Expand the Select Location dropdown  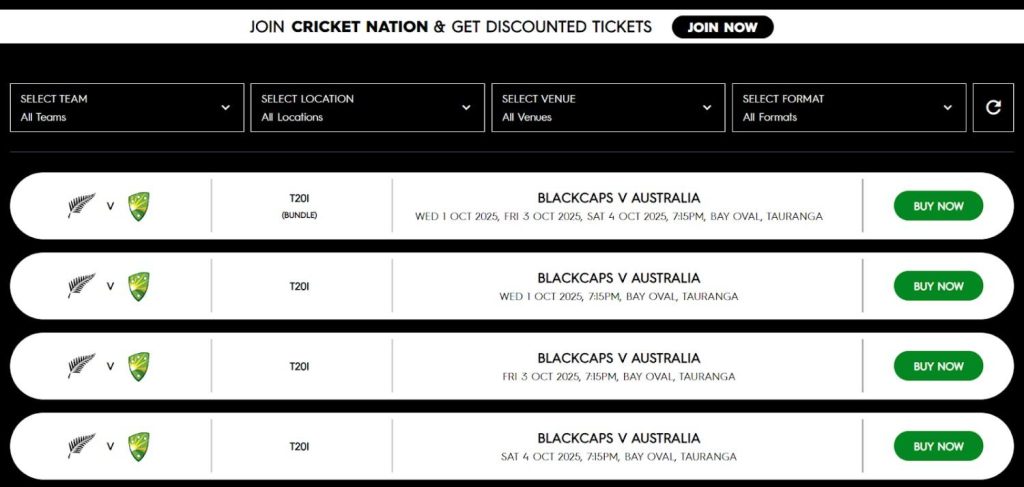(367, 108)
